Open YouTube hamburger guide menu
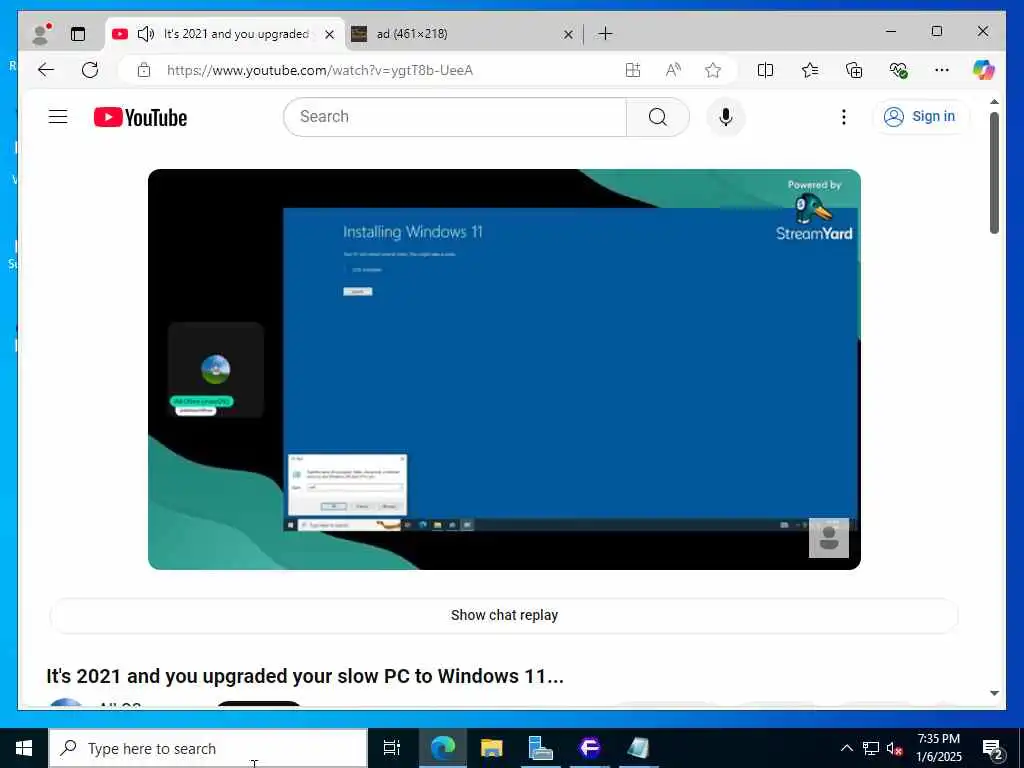Screen dimensions: 1024x768 (x=58, y=117)
